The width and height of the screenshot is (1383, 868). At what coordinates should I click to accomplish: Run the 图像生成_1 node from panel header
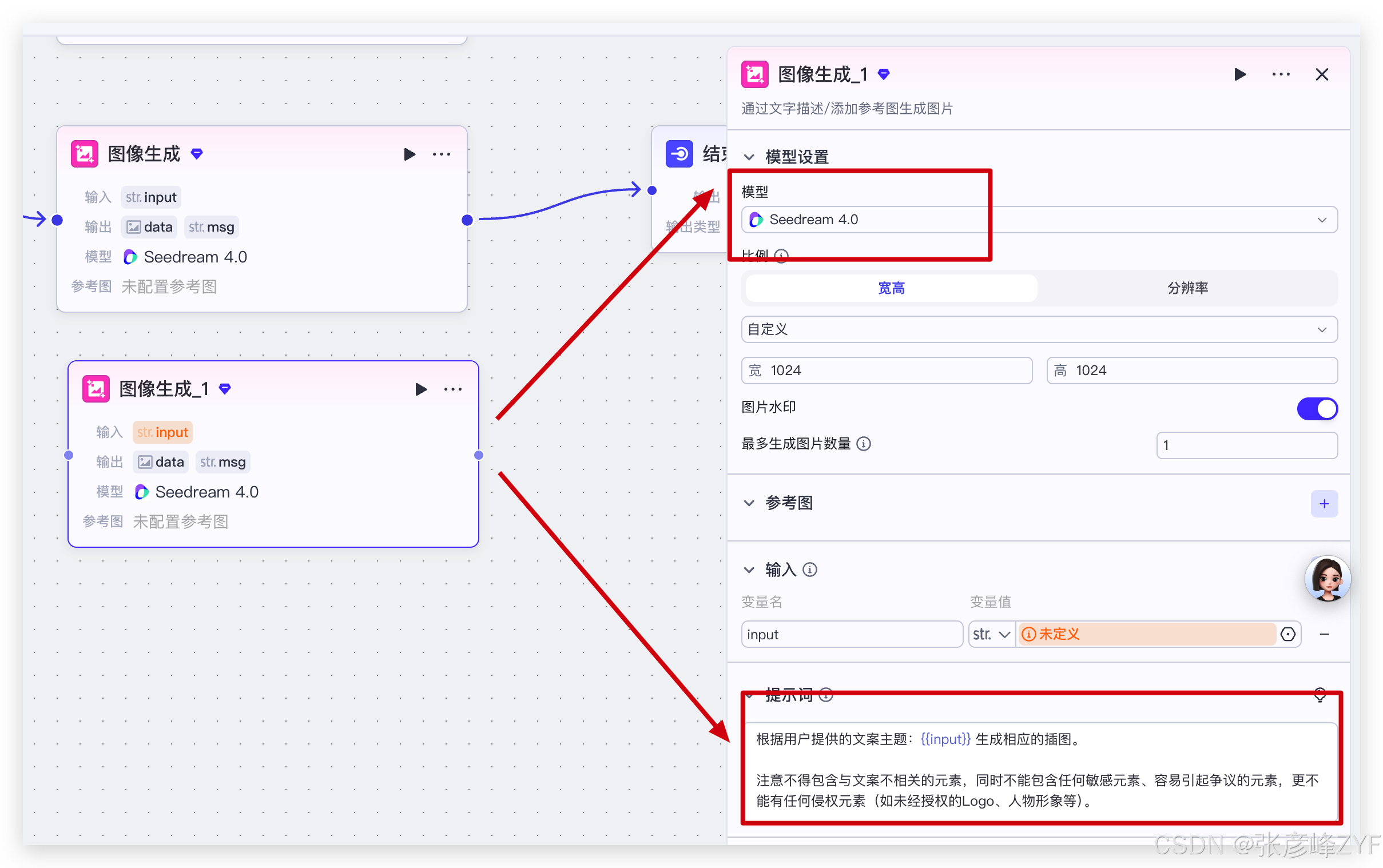pyautogui.click(x=1239, y=75)
